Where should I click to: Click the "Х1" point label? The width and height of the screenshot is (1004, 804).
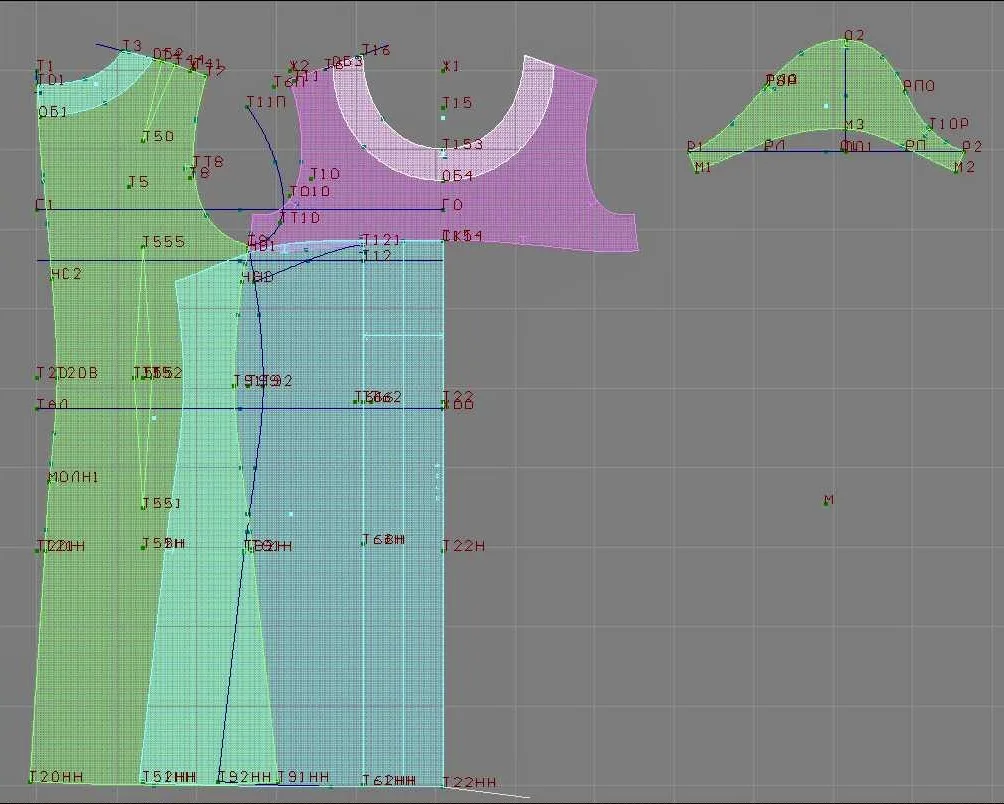pyautogui.click(x=451, y=66)
